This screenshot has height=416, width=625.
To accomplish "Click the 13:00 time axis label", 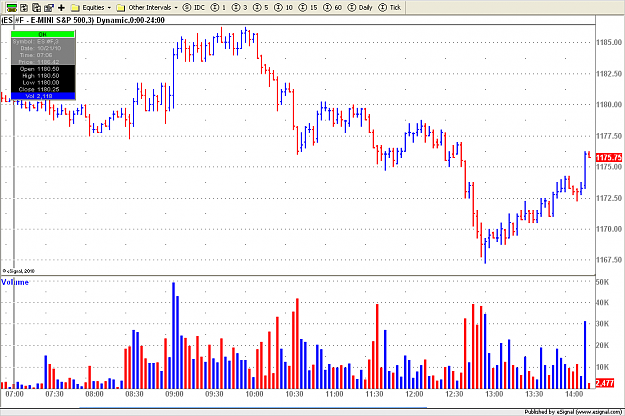I will (x=494, y=394).
